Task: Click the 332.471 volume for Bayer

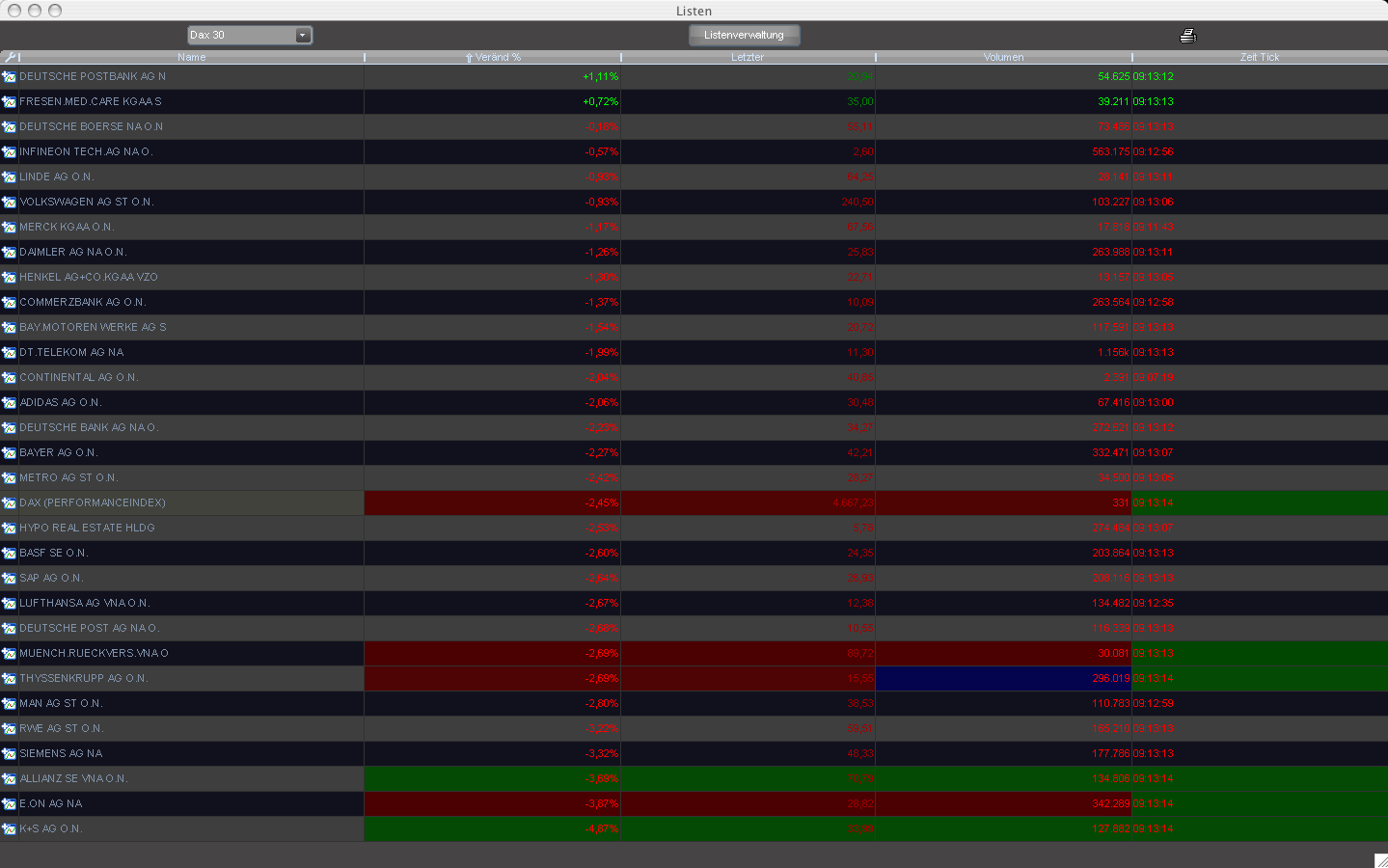Action: (x=1110, y=452)
